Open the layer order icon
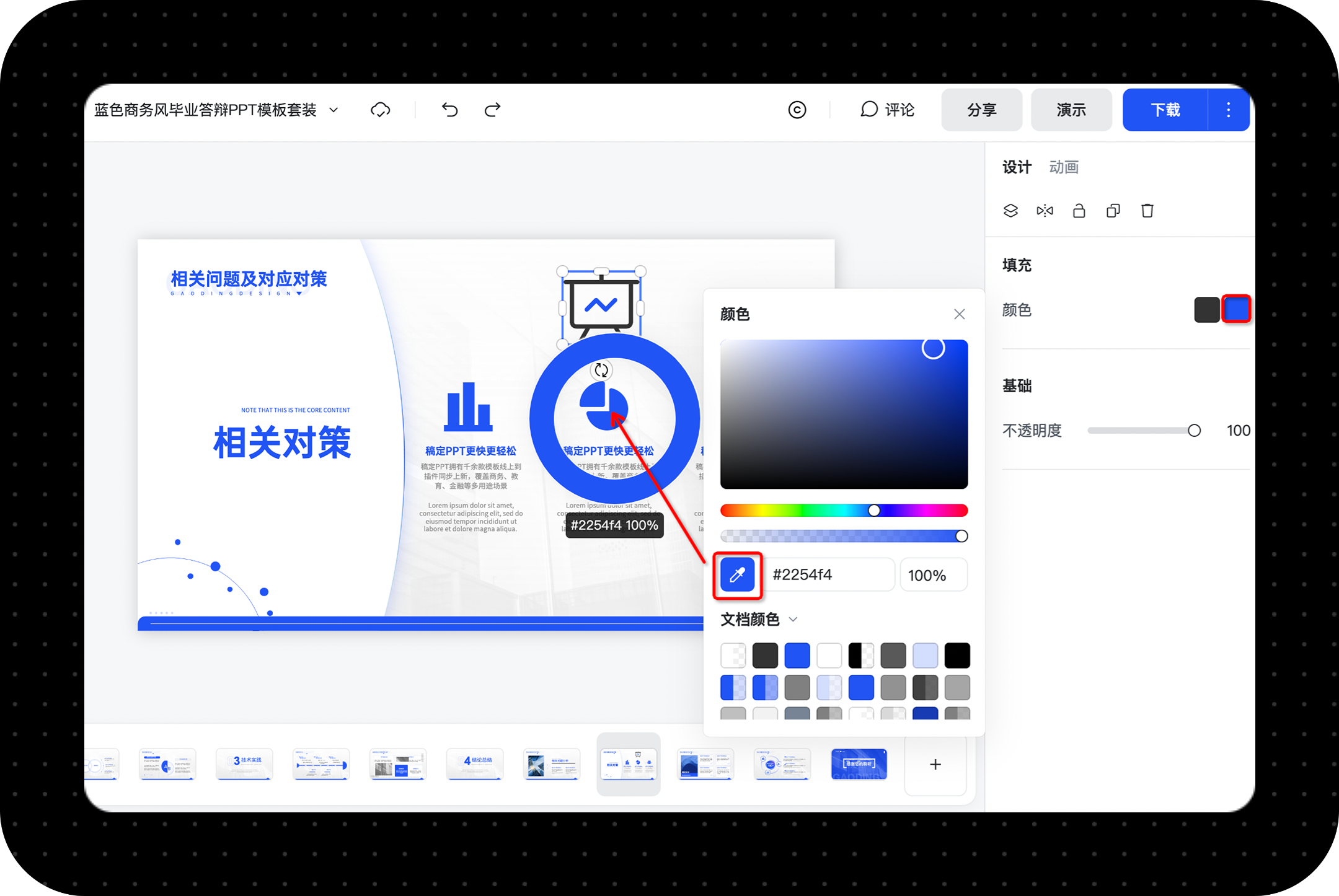The image size is (1339, 896). [x=1011, y=211]
